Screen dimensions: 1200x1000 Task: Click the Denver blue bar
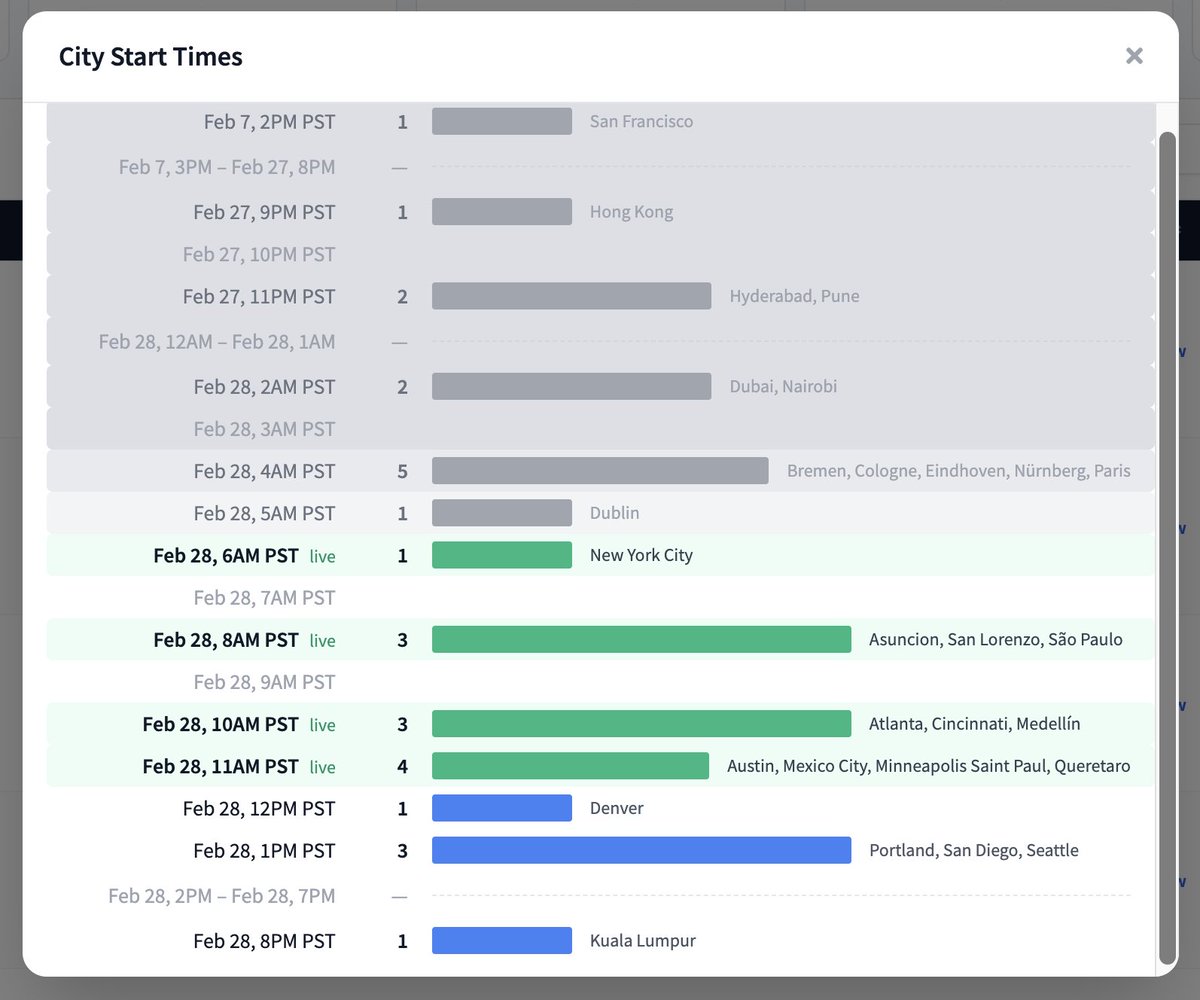502,807
